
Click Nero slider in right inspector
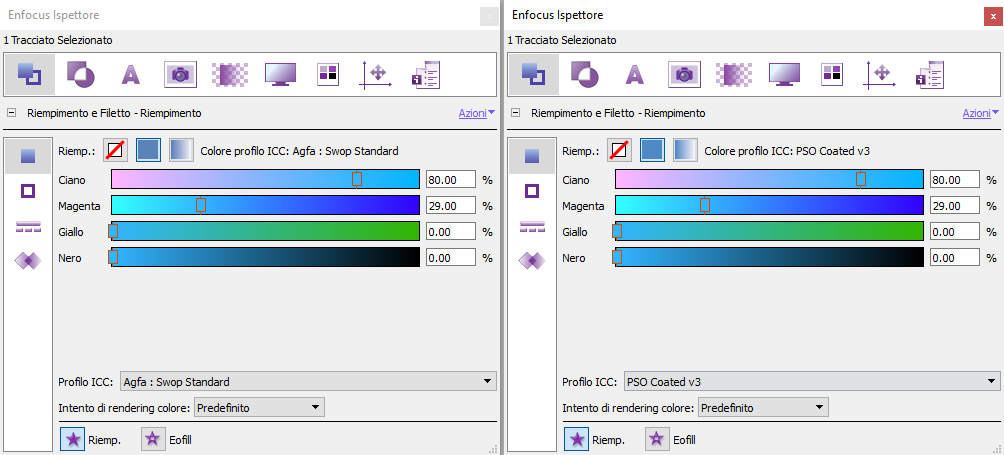click(x=770, y=257)
